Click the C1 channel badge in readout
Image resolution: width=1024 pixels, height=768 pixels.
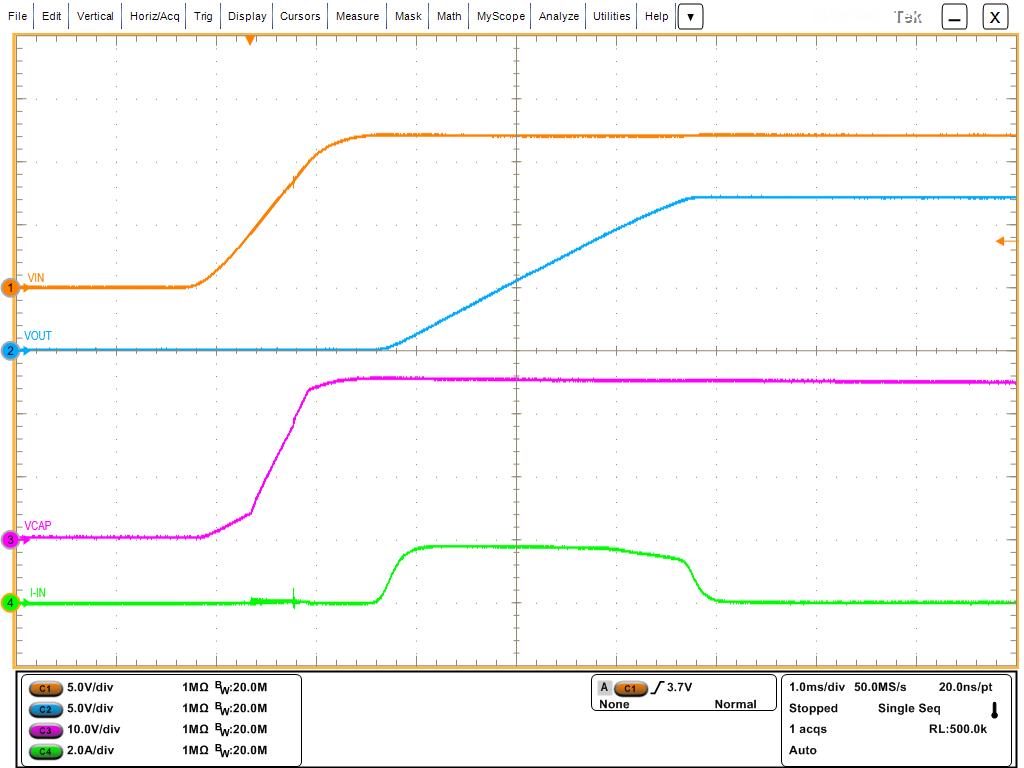click(x=45, y=688)
